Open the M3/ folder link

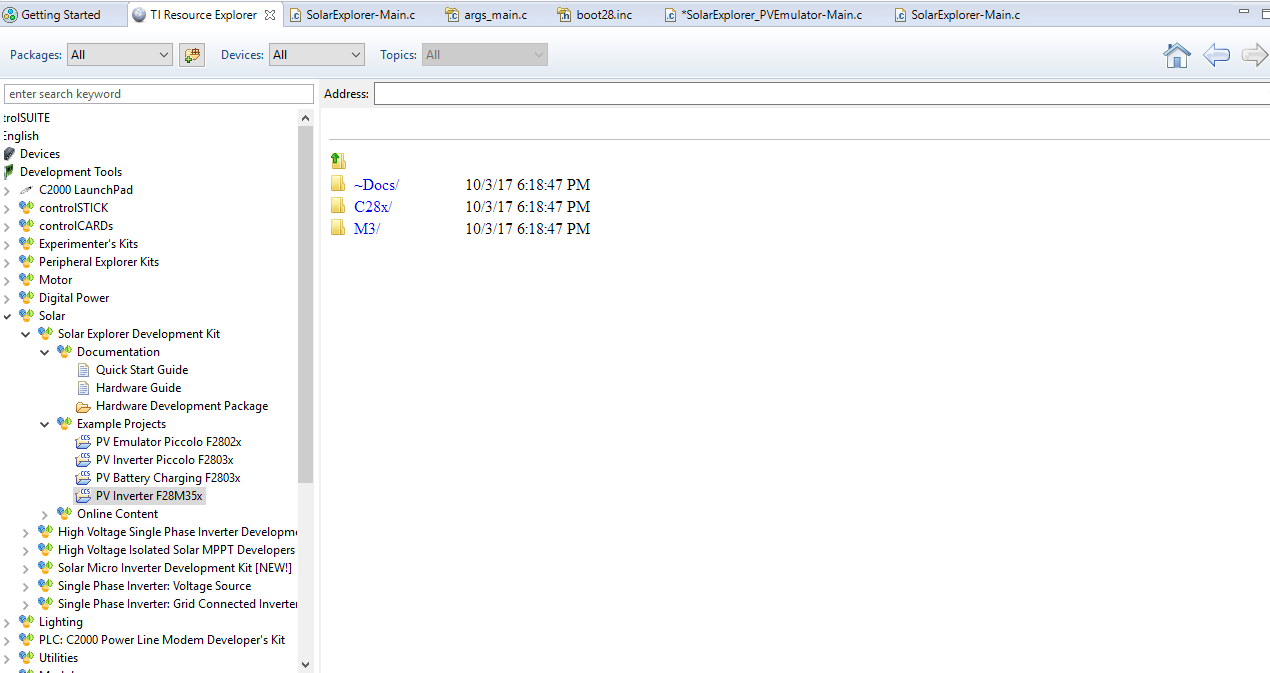pyautogui.click(x=367, y=229)
